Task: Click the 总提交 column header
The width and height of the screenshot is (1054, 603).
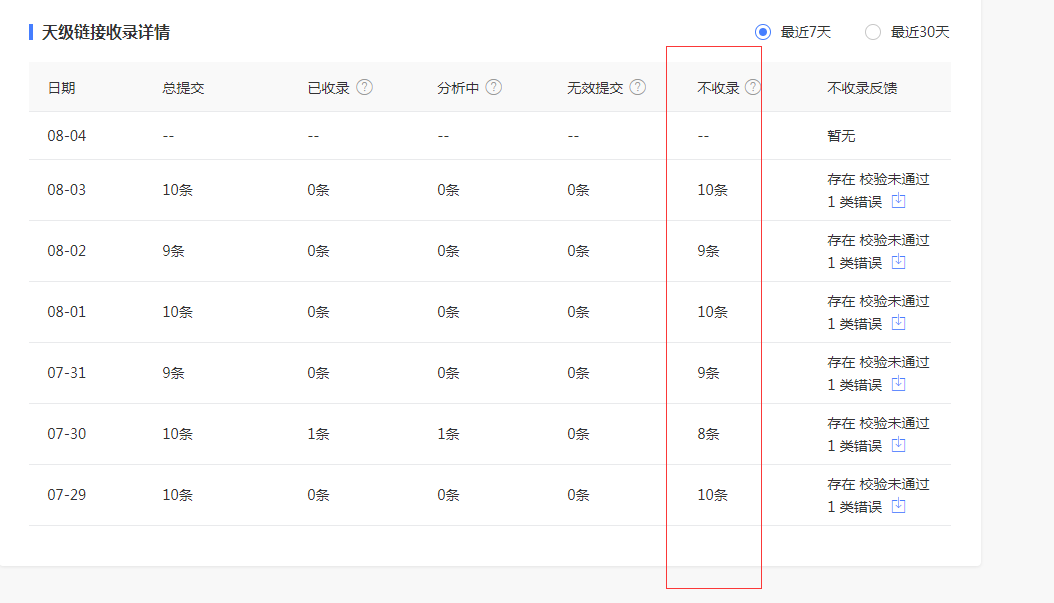Action: point(183,88)
